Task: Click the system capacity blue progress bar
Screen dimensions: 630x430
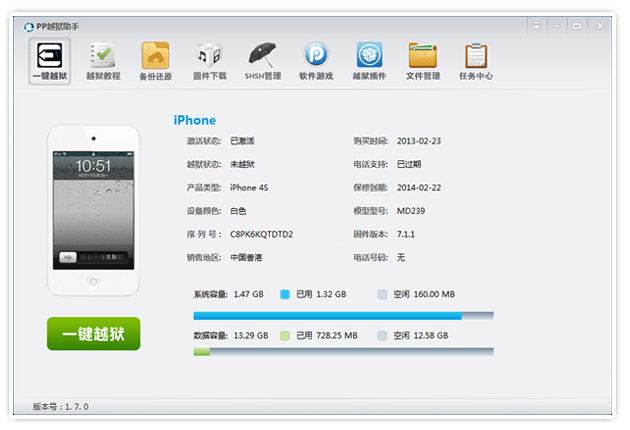Action: 344,316
